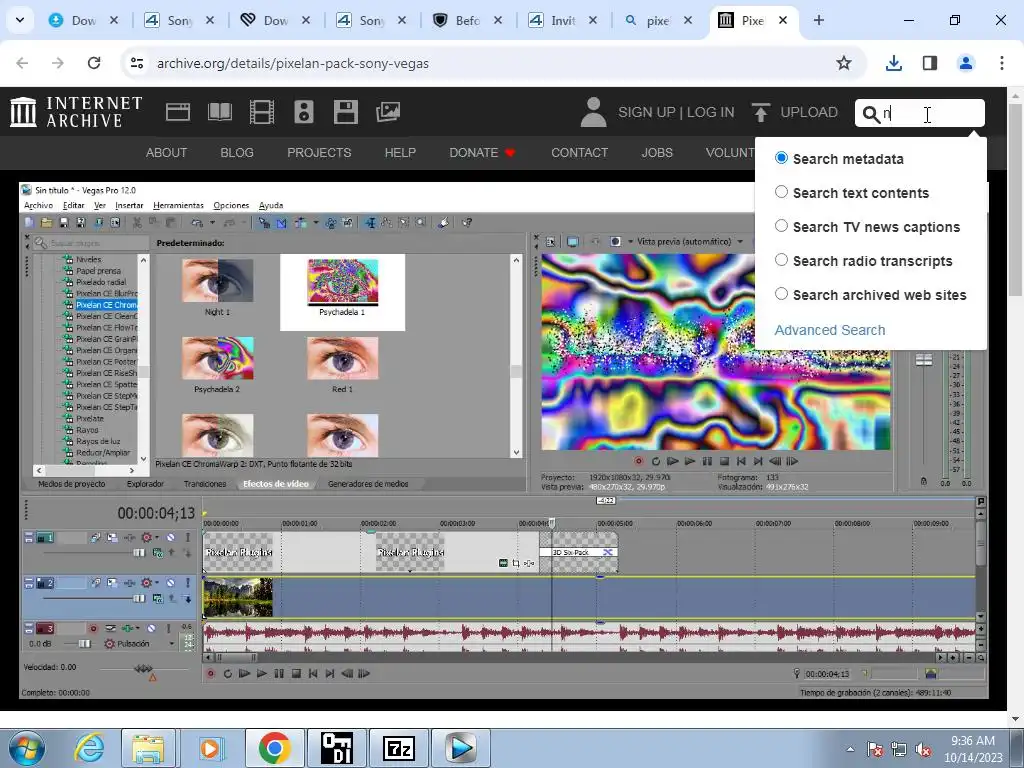
Task: Click the Vegas Pro screenshot image
Action: pyautogui.click(x=504, y=441)
